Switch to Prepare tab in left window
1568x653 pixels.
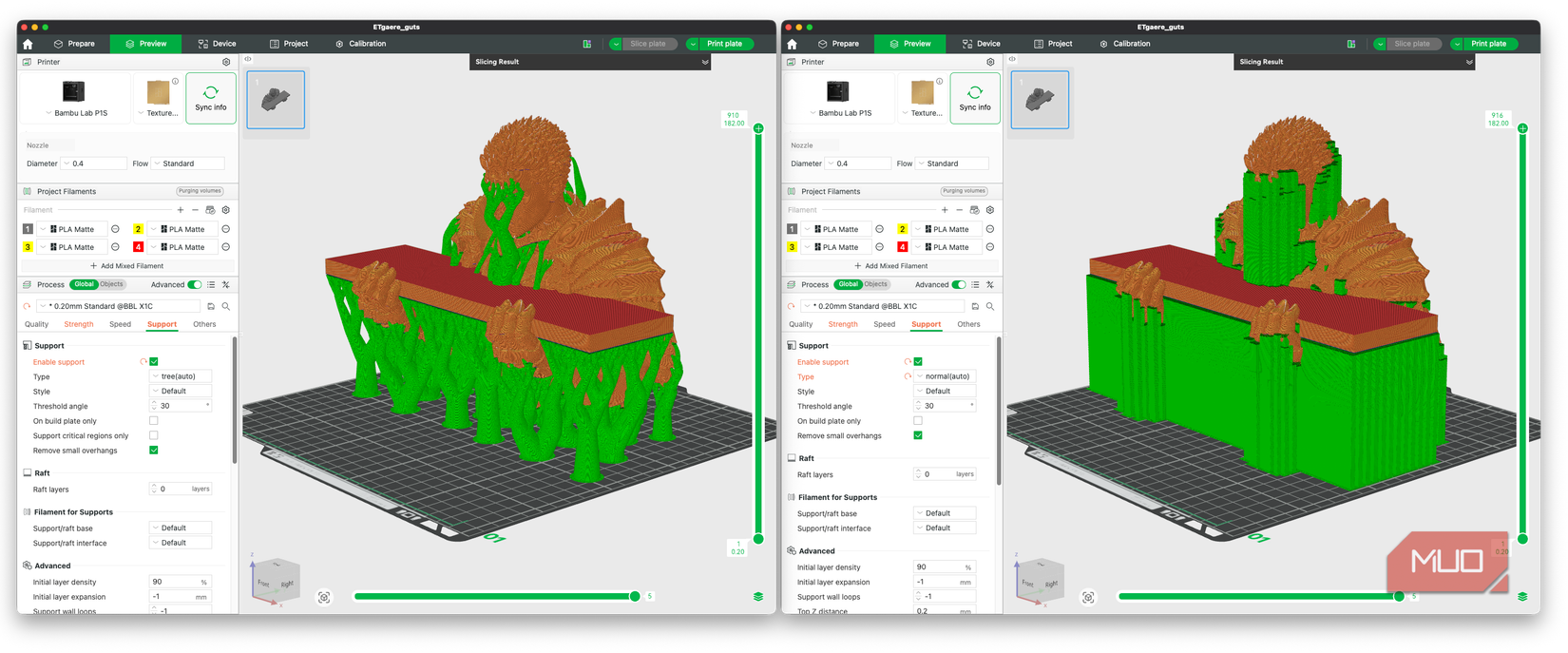(74, 44)
